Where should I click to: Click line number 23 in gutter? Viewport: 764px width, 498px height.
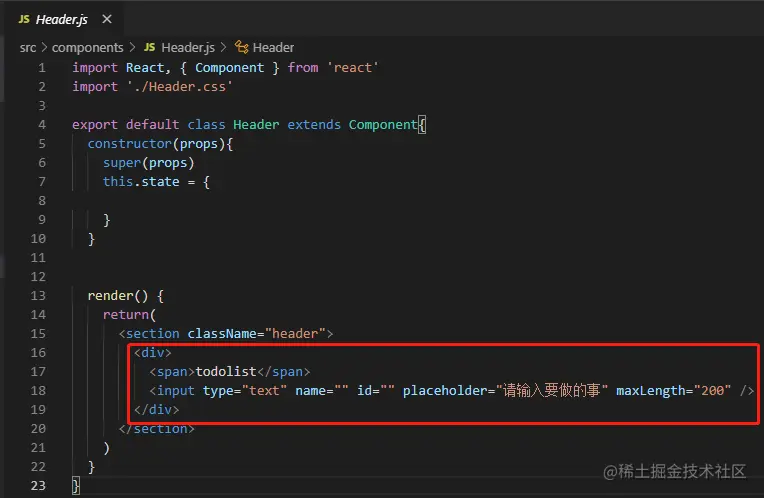[x=38, y=486]
